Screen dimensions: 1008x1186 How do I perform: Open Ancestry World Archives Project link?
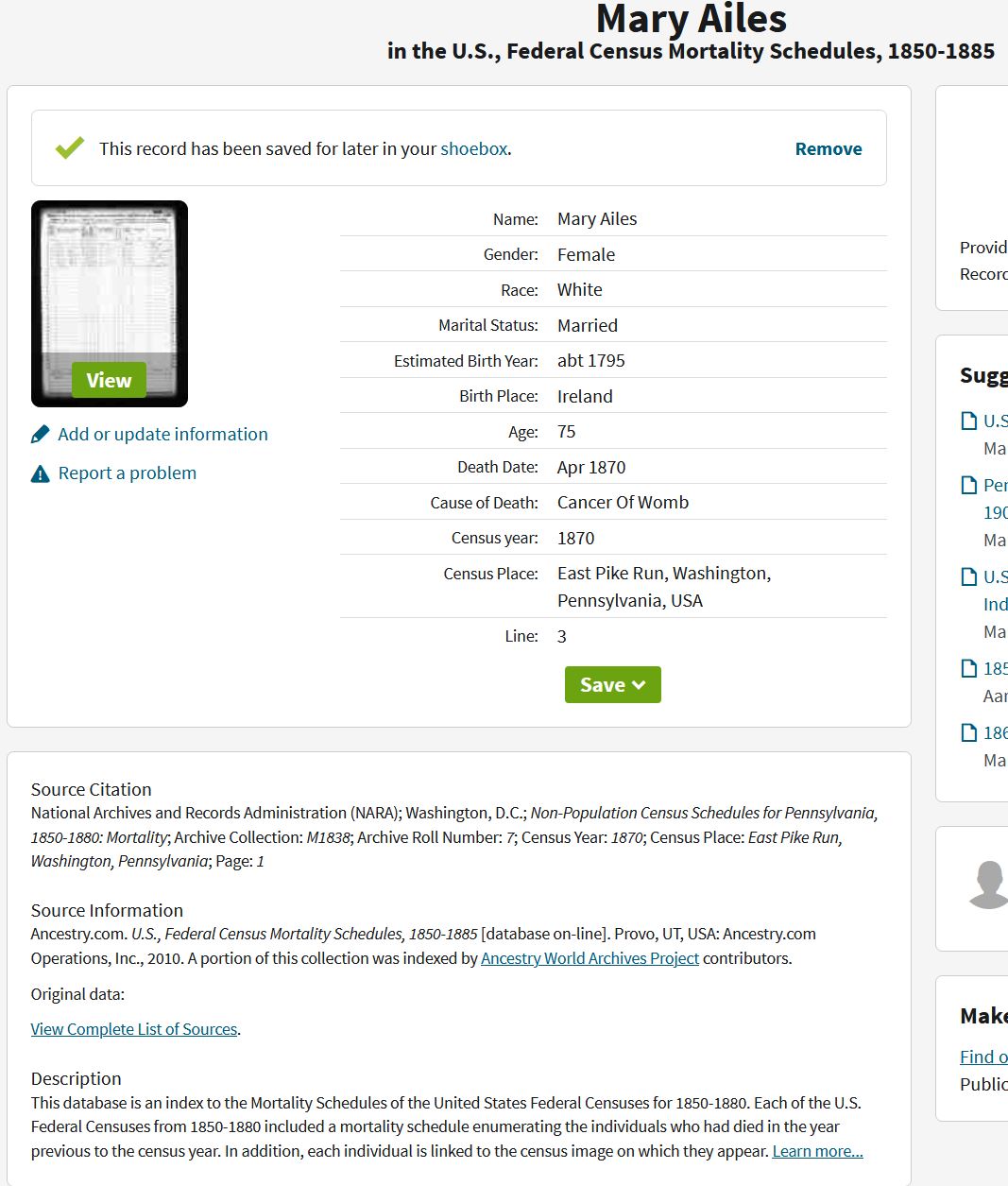(589, 958)
